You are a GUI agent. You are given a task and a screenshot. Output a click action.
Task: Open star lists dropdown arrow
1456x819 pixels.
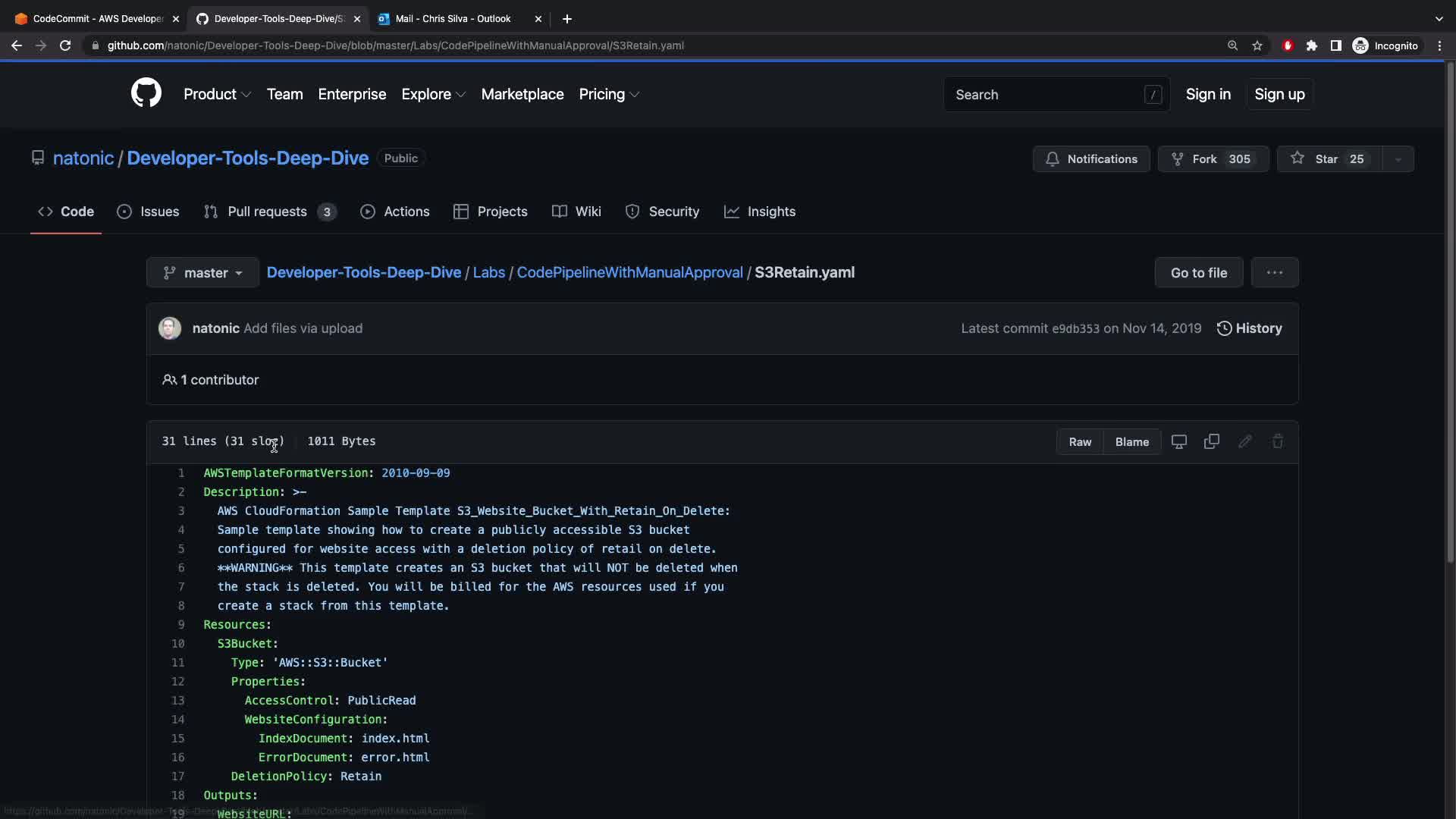[x=1398, y=159]
